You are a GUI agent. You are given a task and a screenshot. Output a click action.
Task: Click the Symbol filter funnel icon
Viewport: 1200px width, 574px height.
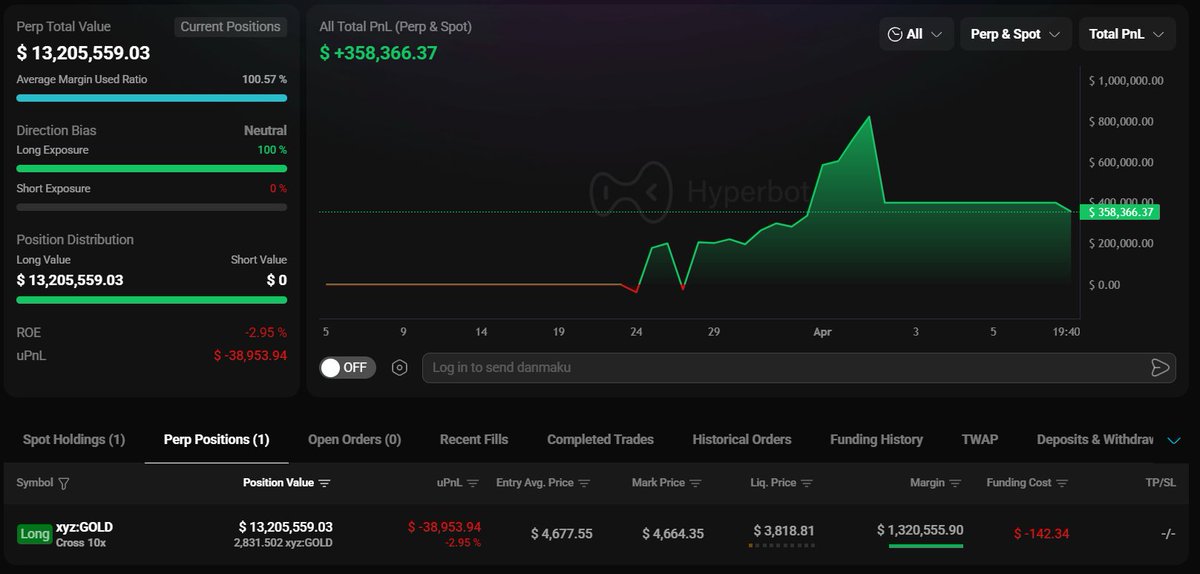click(64, 483)
